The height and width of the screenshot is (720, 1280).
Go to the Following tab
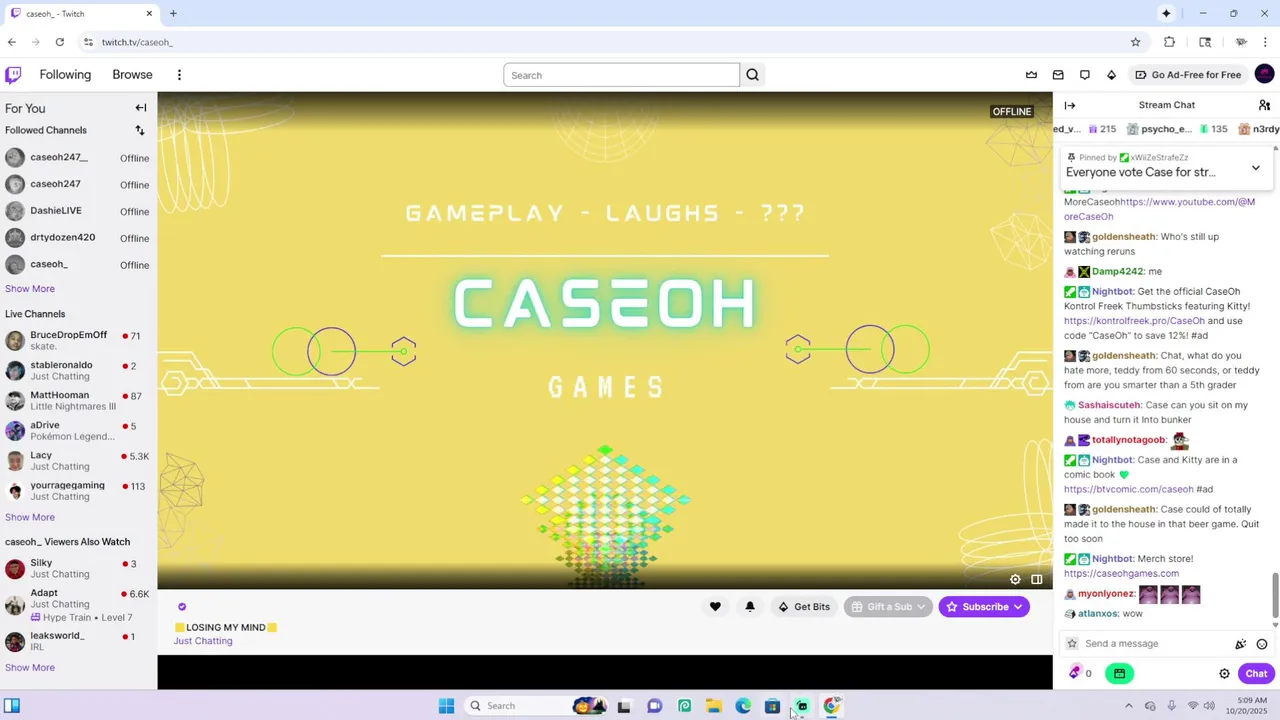click(x=65, y=75)
